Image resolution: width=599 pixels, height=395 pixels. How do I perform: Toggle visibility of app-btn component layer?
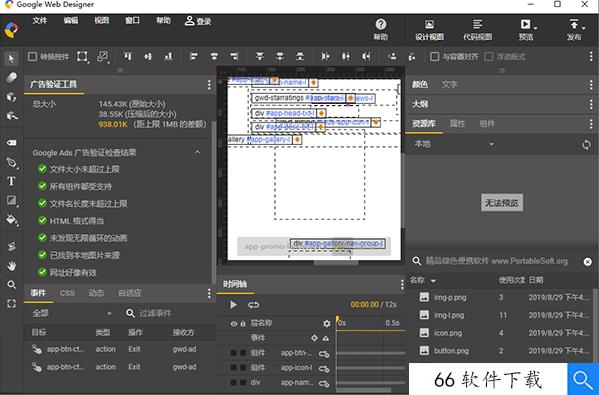pyautogui.click(x=233, y=353)
